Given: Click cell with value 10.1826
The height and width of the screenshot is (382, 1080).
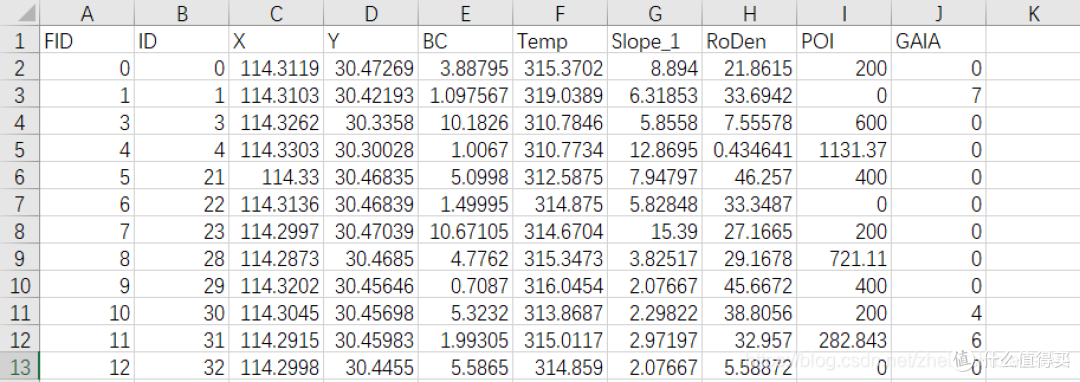Looking at the screenshot, I should 466,123.
